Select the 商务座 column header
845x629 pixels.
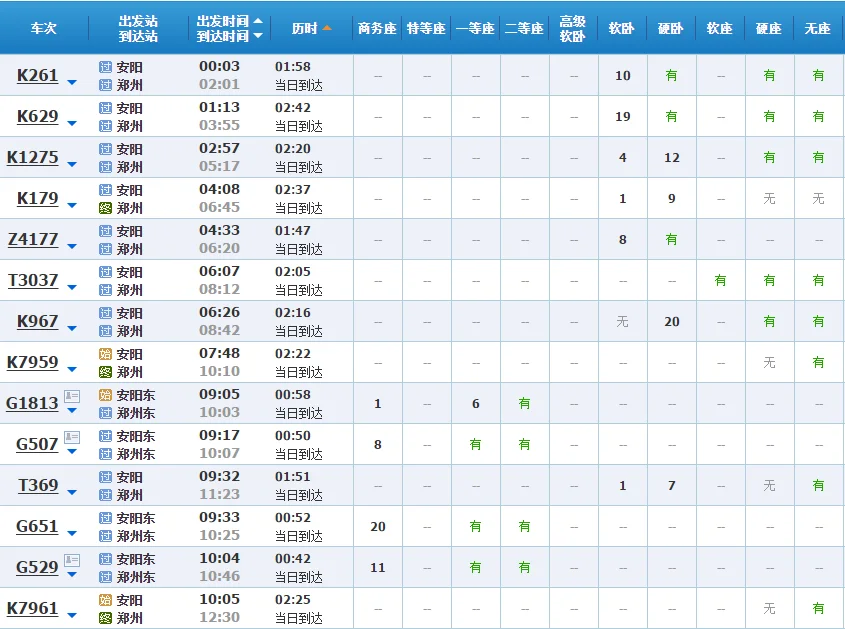pyautogui.click(x=377, y=29)
